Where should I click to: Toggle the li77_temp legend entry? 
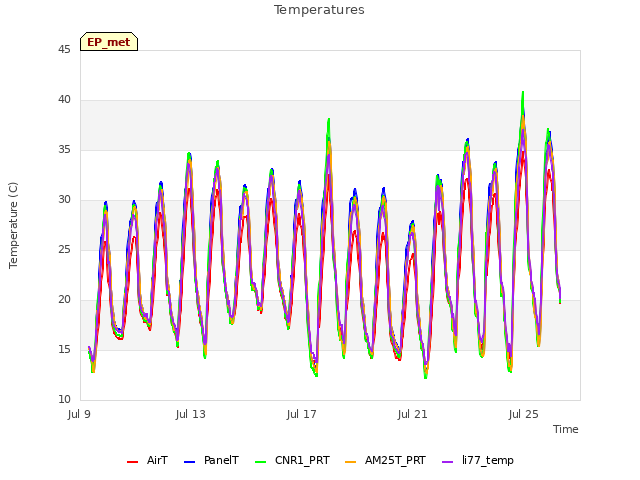(x=478, y=461)
